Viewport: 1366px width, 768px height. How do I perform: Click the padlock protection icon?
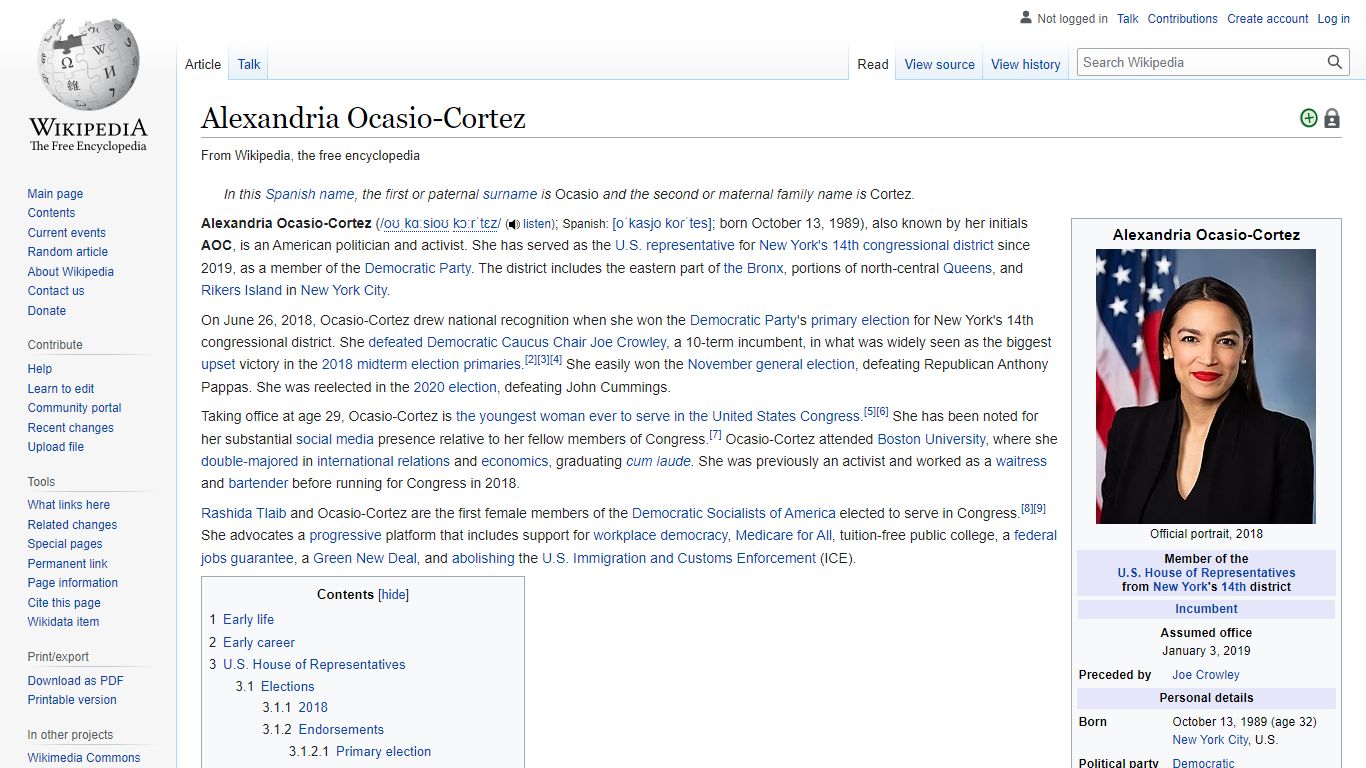point(1332,118)
